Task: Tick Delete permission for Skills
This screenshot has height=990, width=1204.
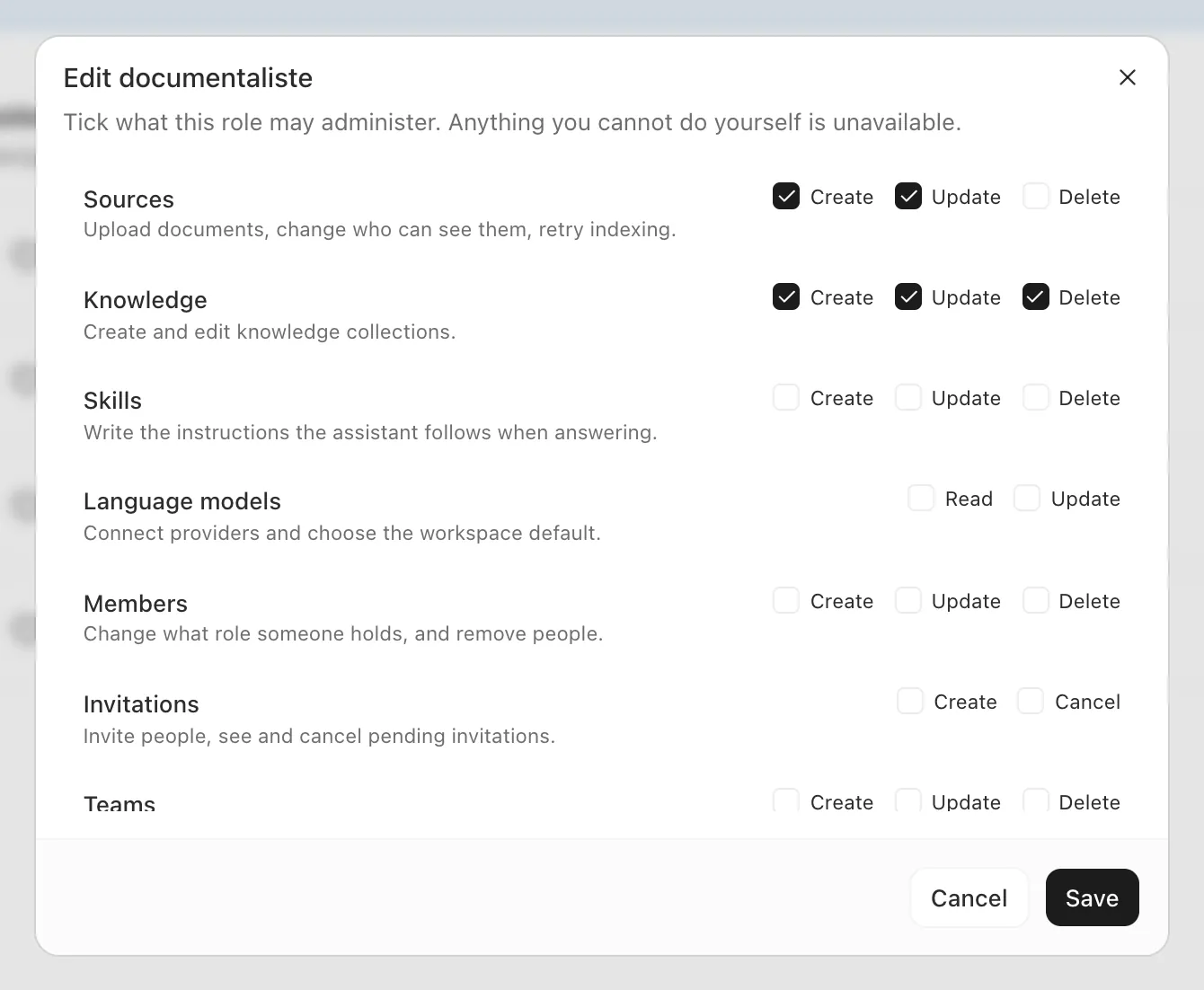Action: click(x=1036, y=397)
